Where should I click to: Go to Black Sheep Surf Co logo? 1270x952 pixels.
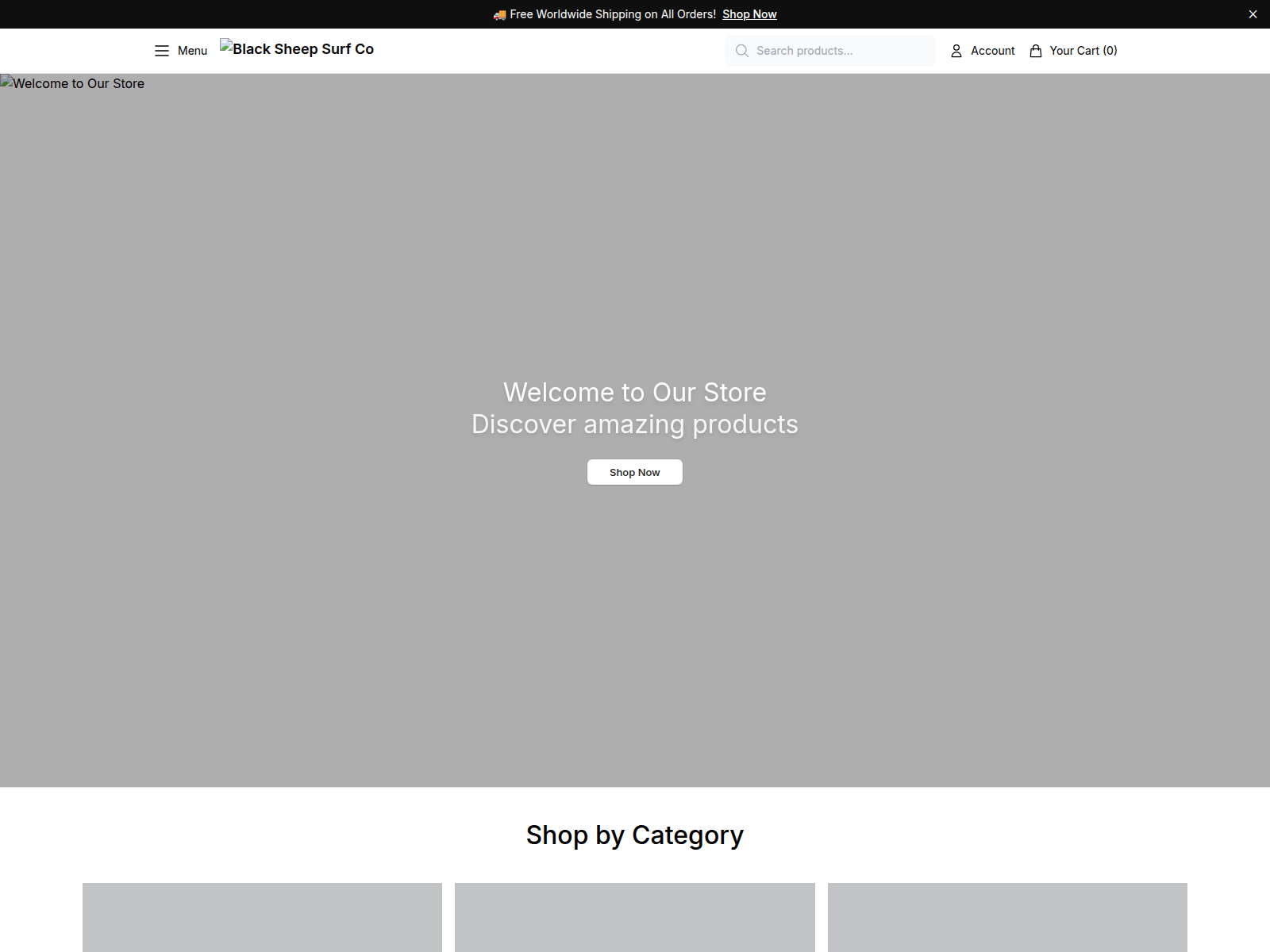[x=297, y=49]
